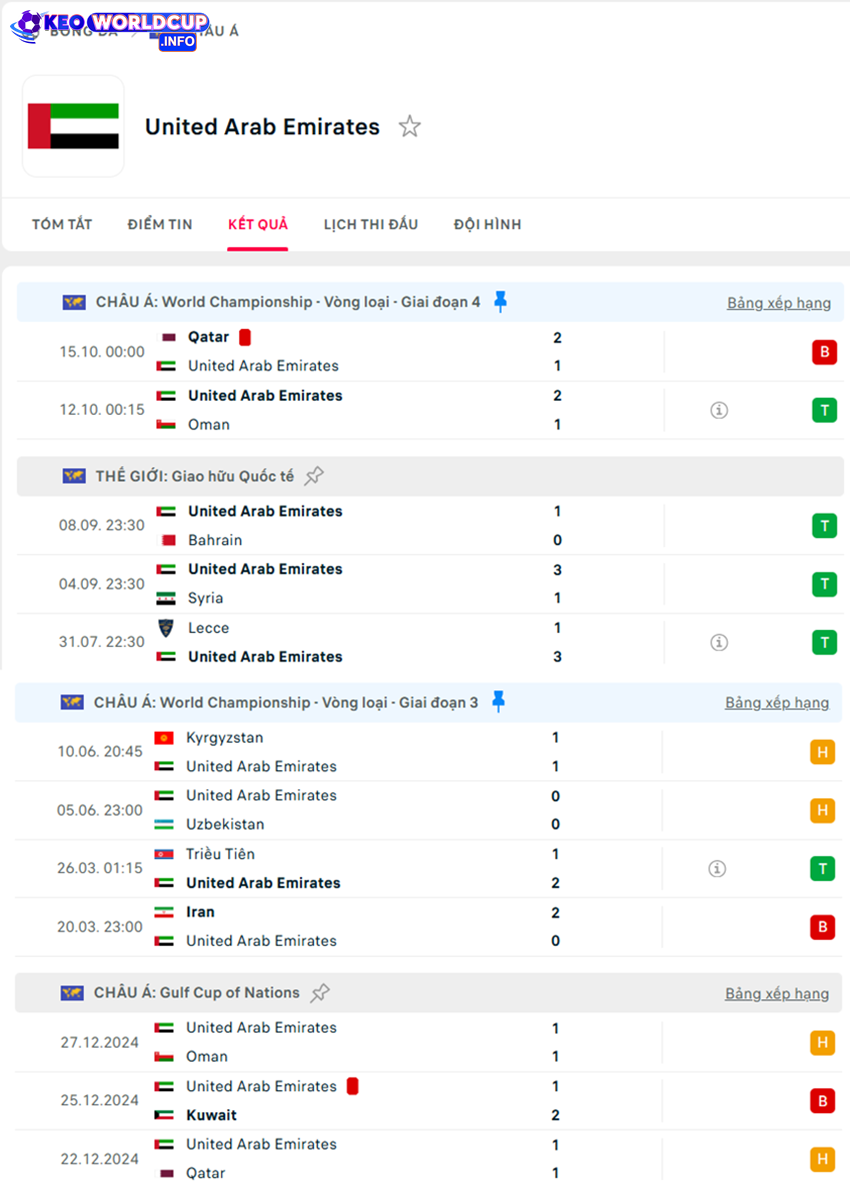850x1186 pixels.
Task: Click the Iran flag icon
Action: (164, 912)
